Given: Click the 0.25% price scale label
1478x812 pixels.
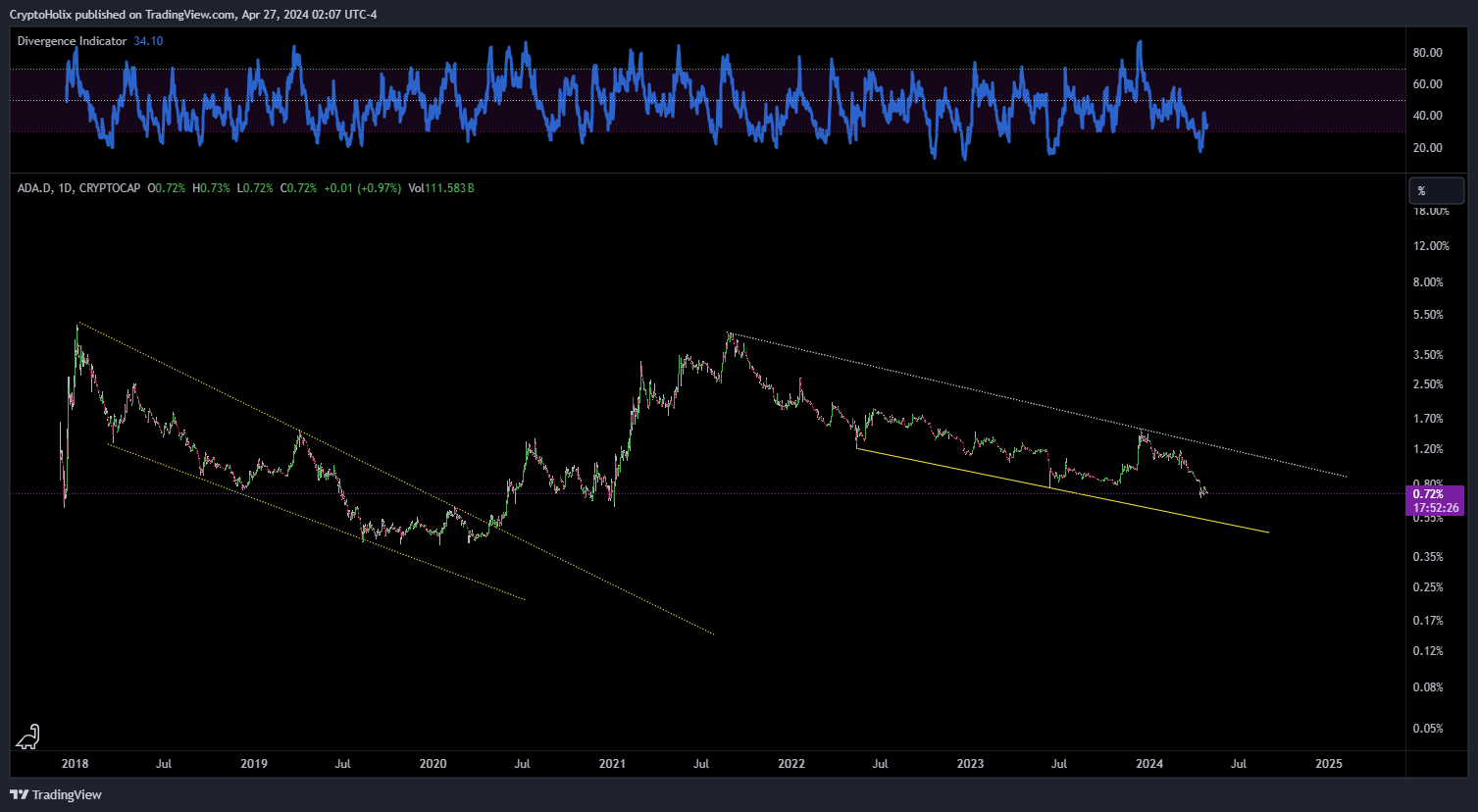Looking at the screenshot, I should [x=1428, y=587].
